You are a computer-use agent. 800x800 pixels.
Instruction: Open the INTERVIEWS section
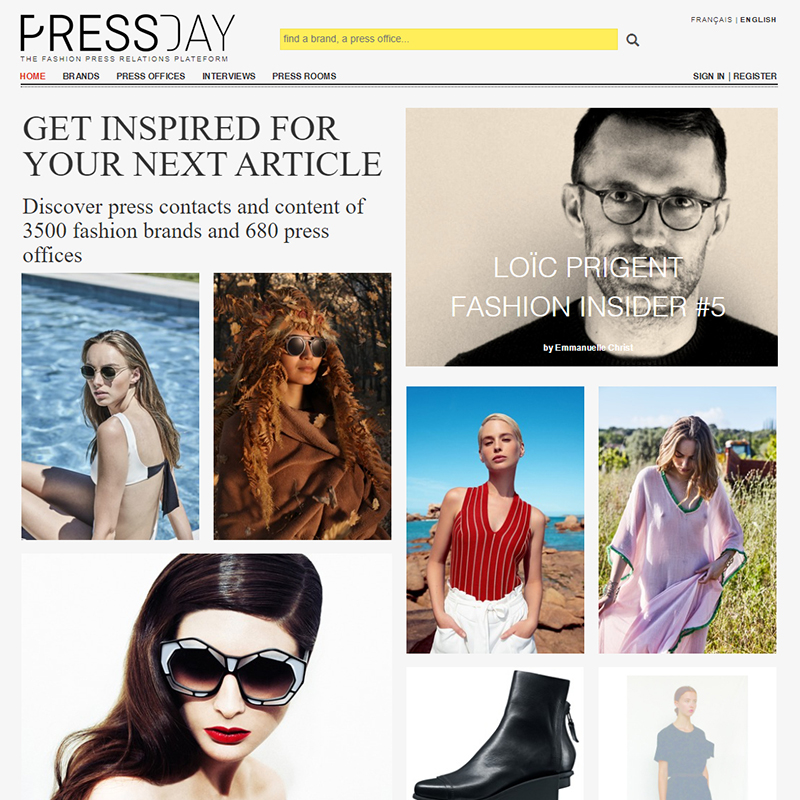229,76
